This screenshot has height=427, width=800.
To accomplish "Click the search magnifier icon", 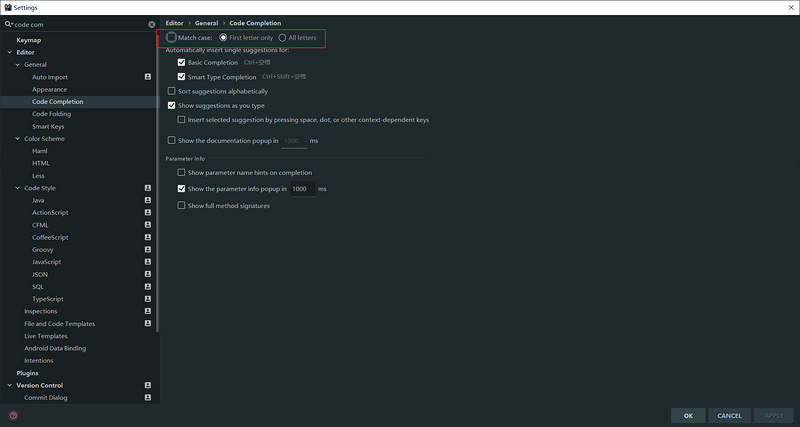I will coord(8,24).
